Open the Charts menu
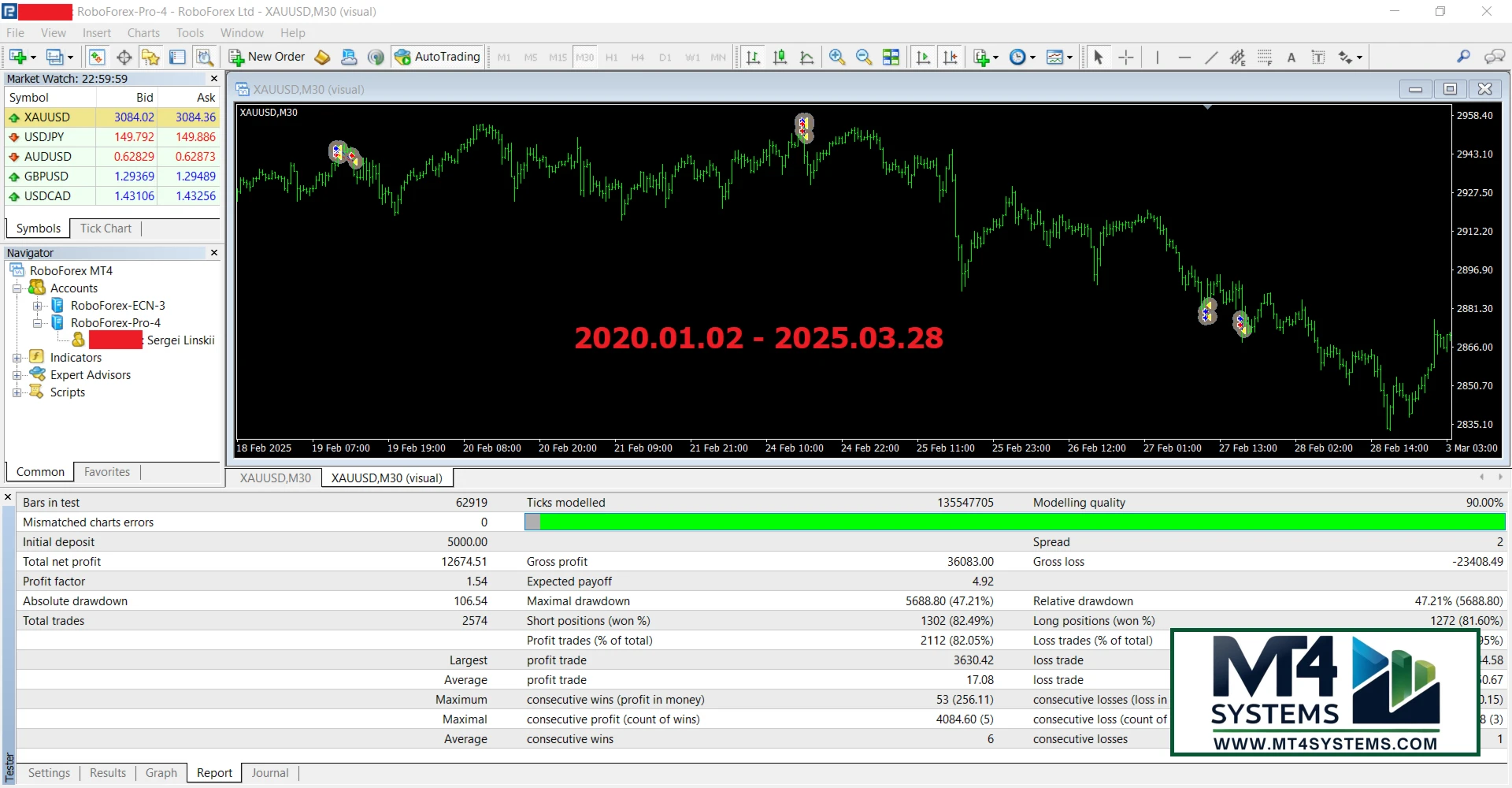Viewport: 1512px width, 788px height. [143, 33]
